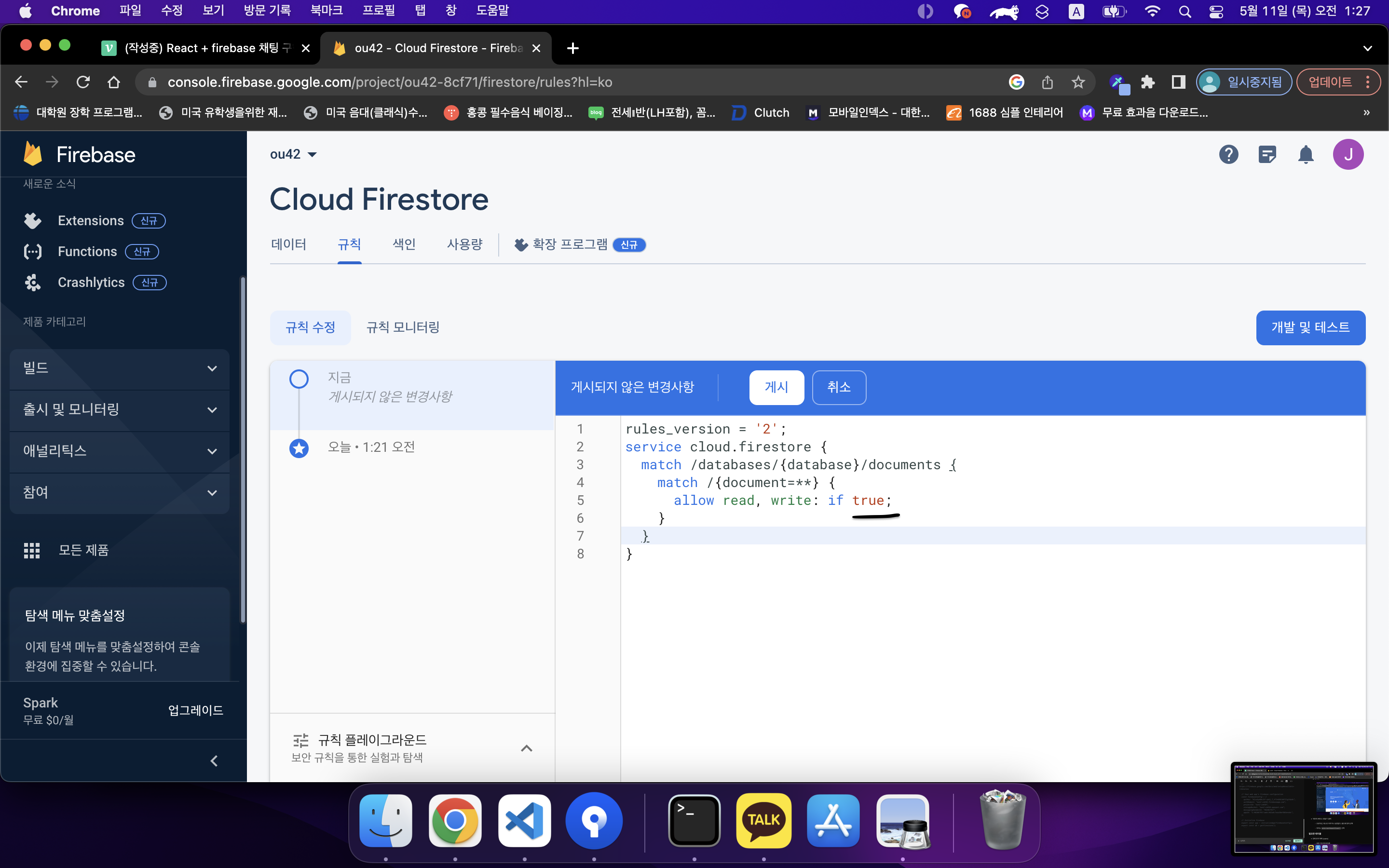
Task: Open the 북마크 menu in the menu bar
Action: point(327,11)
